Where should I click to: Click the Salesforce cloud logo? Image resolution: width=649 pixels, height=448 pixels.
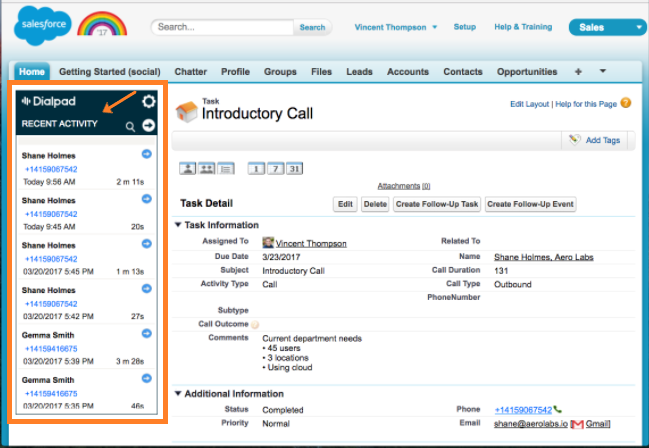43,25
